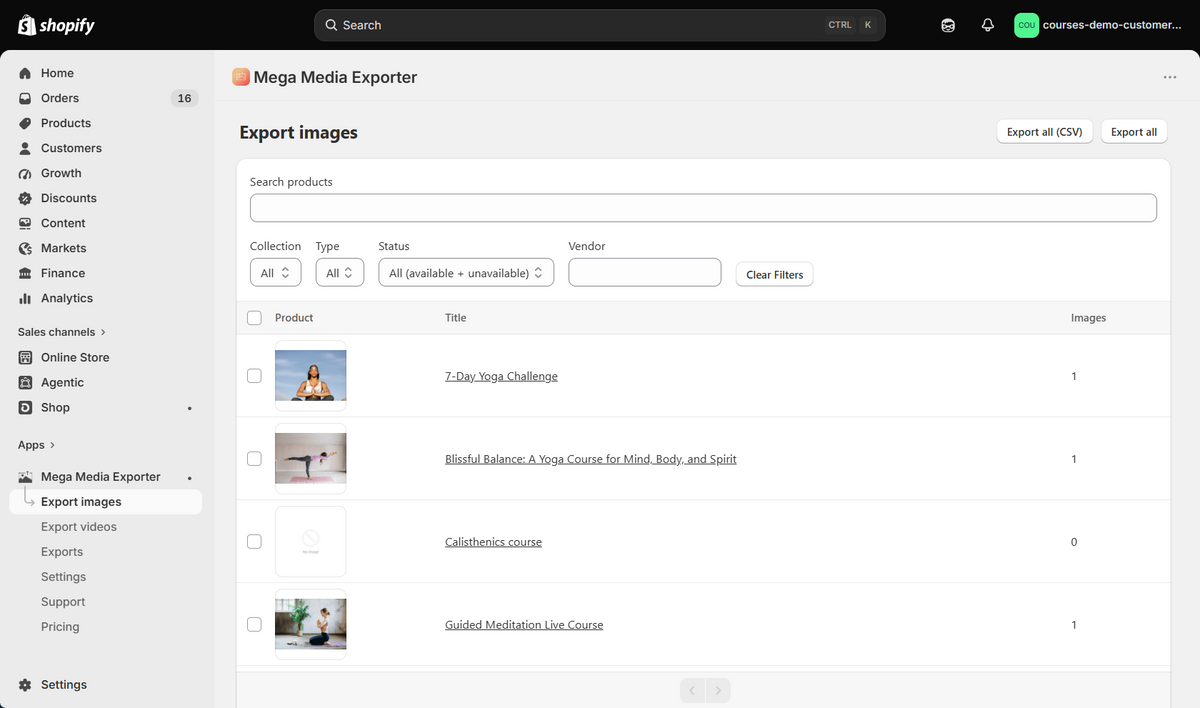This screenshot has width=1200, height=708.
Task: Check the Calisthenics course row checkbox
Action: click(254, 542)
